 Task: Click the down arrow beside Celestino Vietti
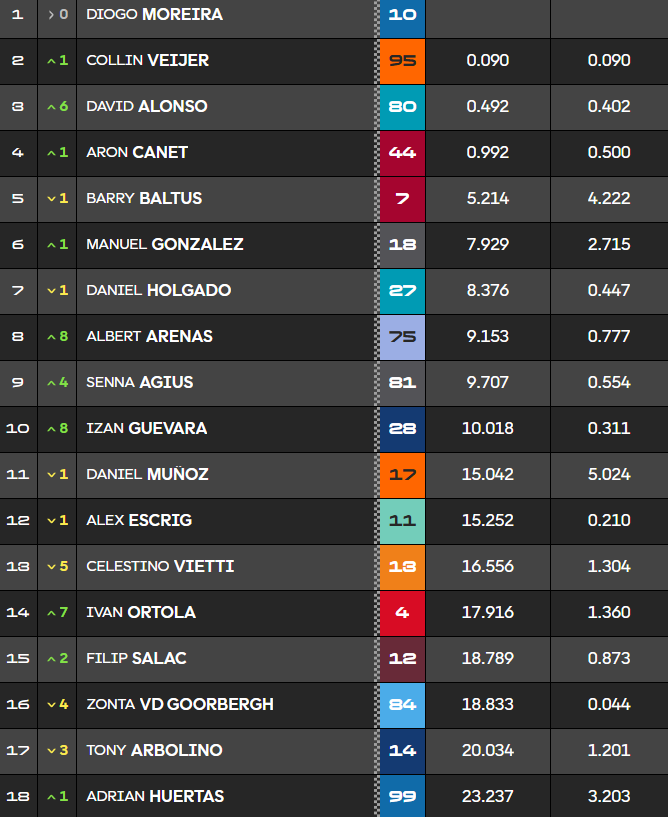(51, 567)
